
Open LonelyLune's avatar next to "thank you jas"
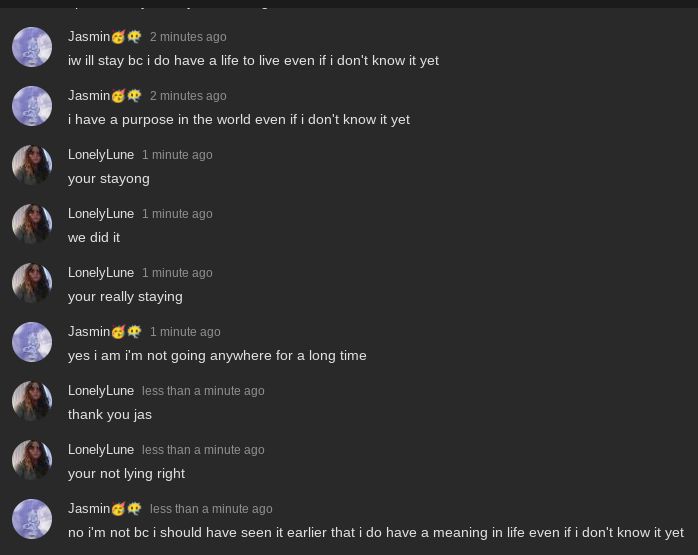[32, 401]
